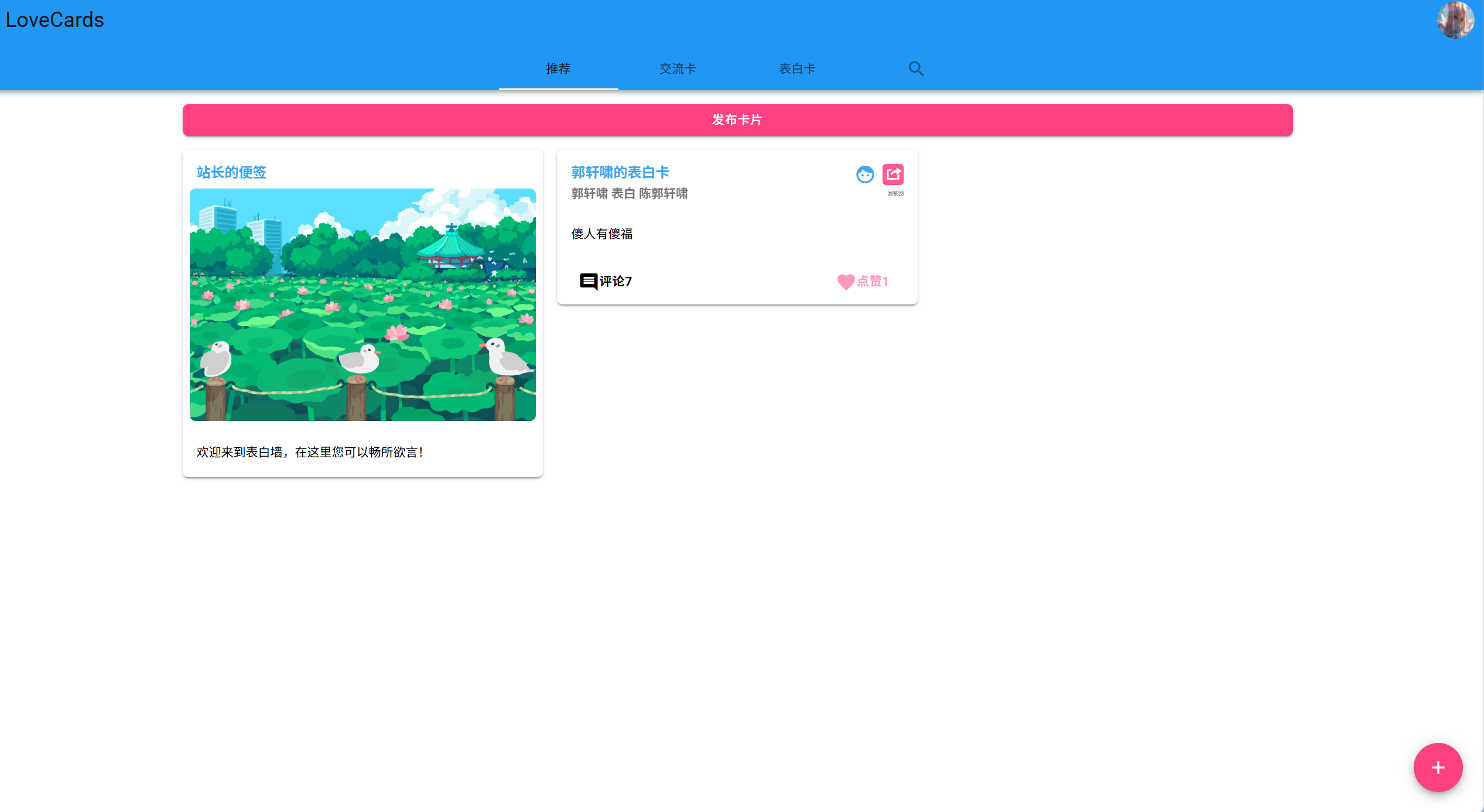Switch to the 推荐 tab

[558, 69]
